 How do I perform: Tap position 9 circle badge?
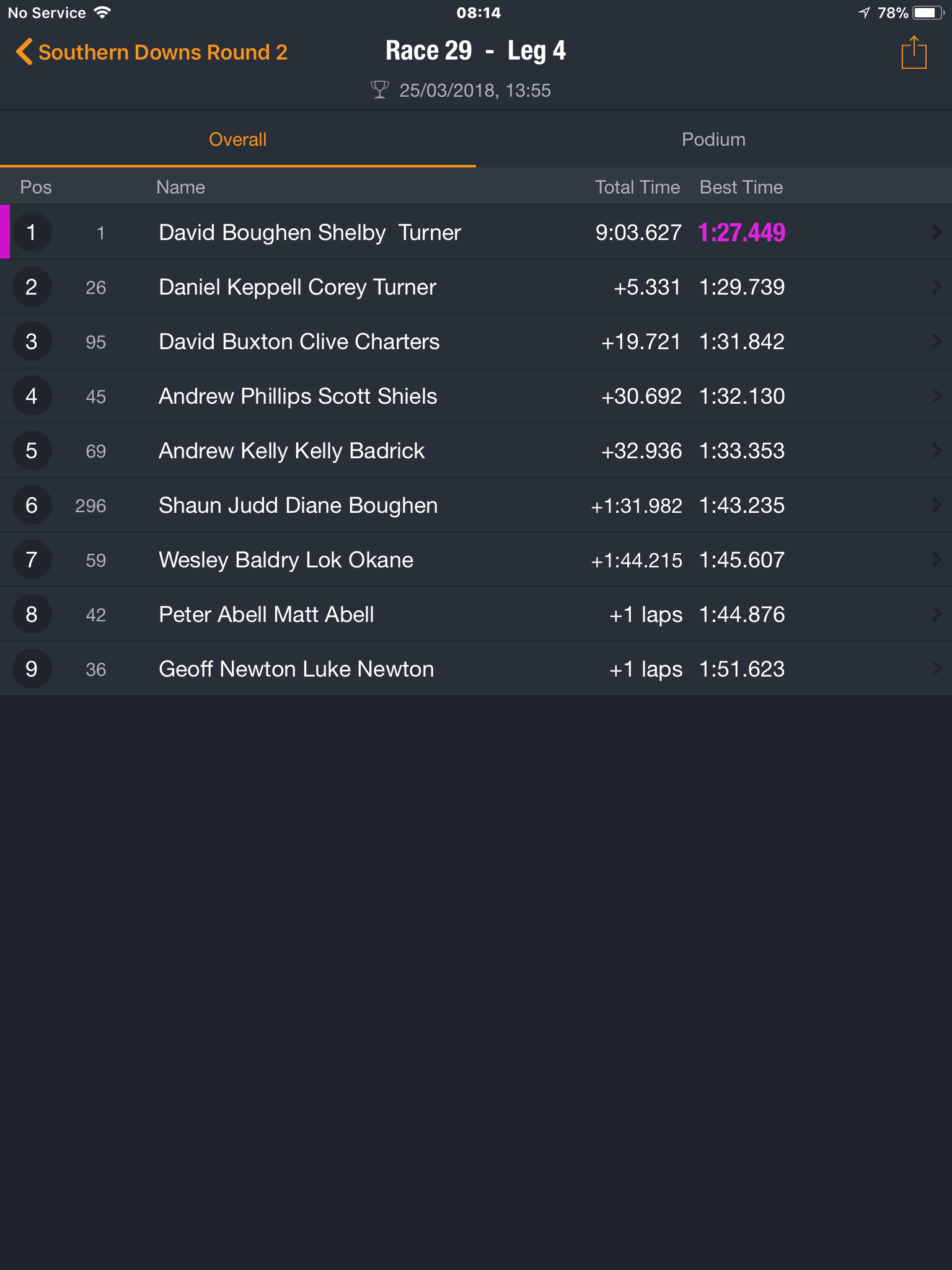point(32,669)
